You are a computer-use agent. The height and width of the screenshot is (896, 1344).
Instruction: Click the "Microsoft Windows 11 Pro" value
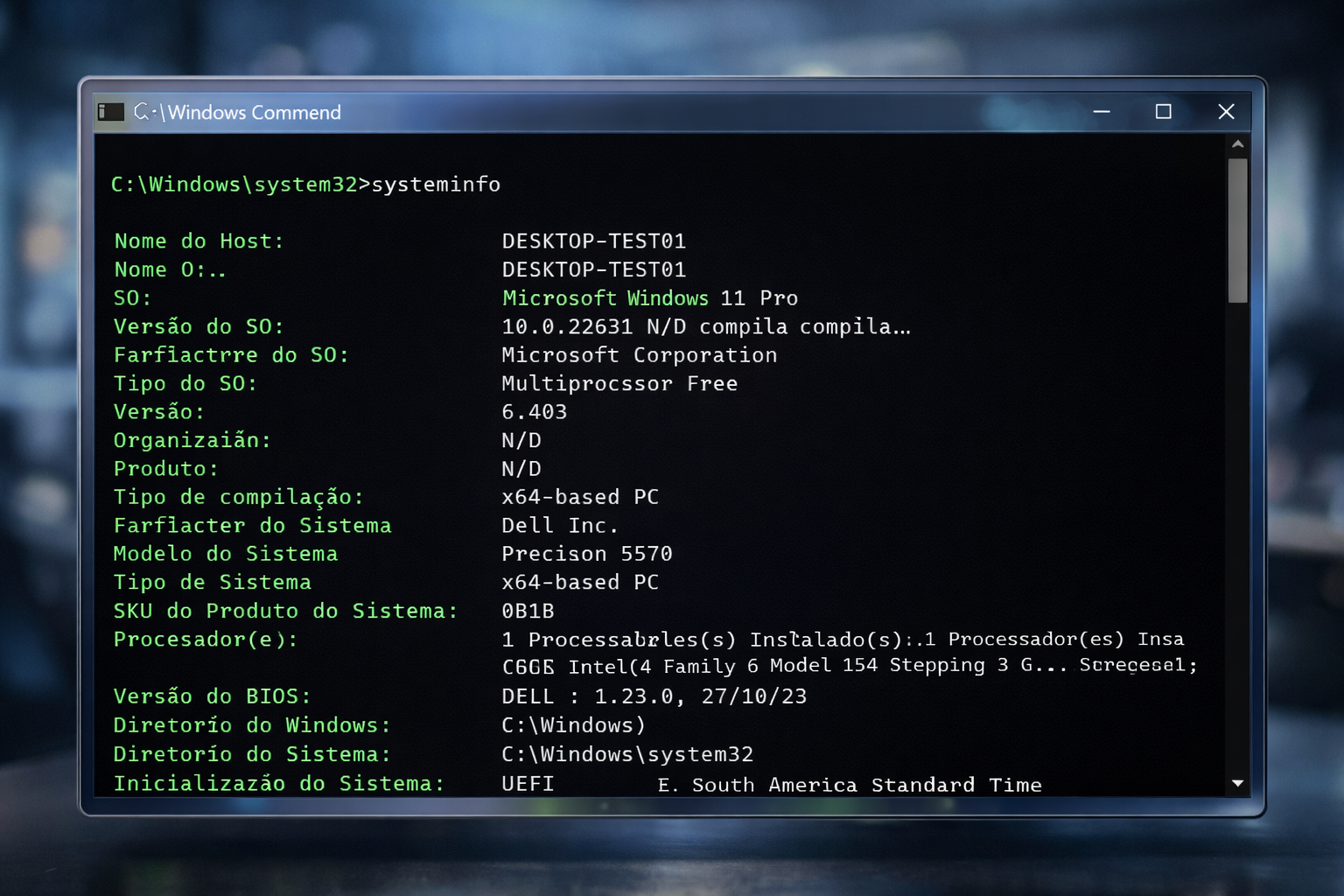coord(649,298)
